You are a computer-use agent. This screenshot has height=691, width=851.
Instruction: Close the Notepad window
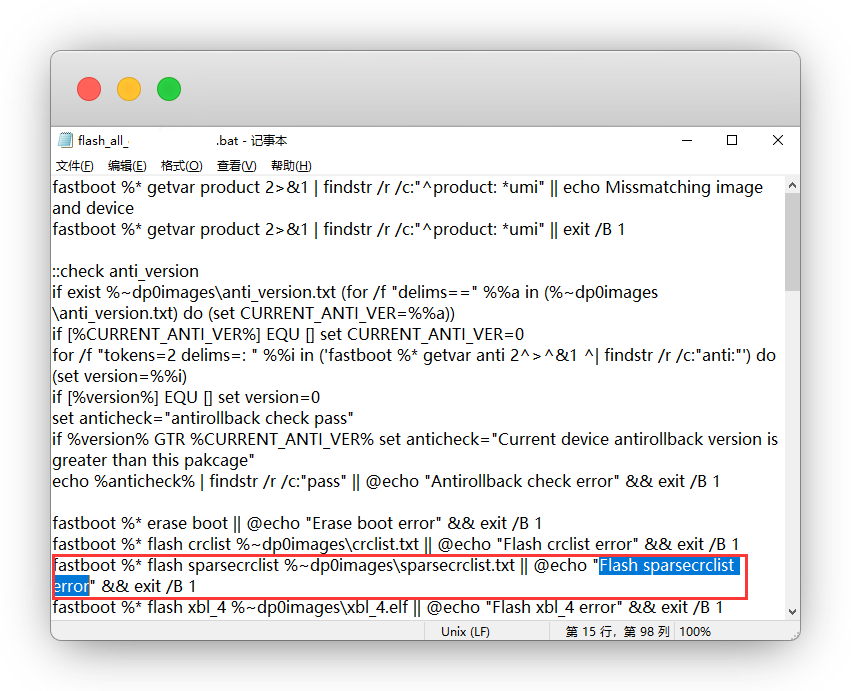coord(778,141)
